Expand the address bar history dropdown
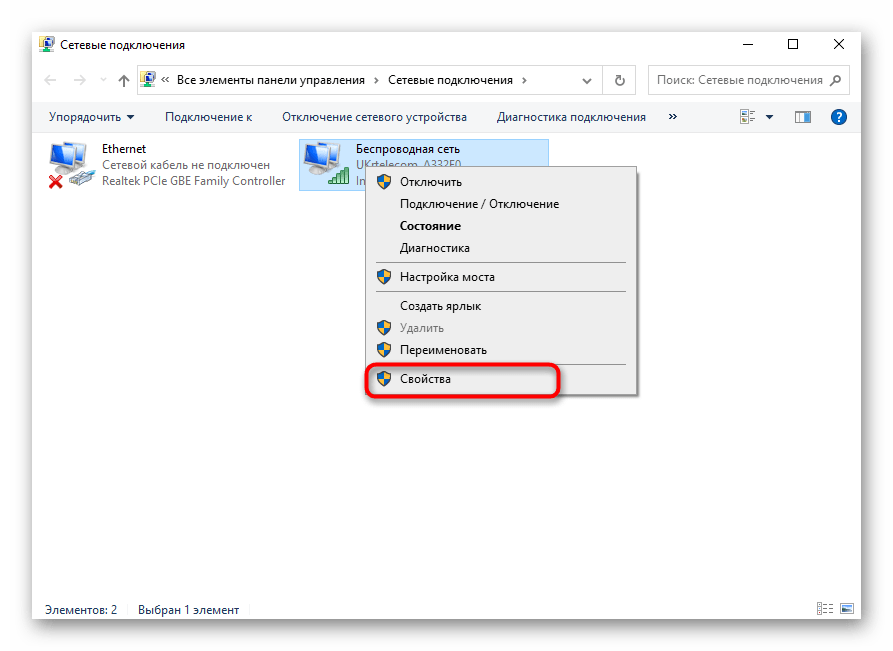Screen dimensions: 893x651 [x=589, y=81]
